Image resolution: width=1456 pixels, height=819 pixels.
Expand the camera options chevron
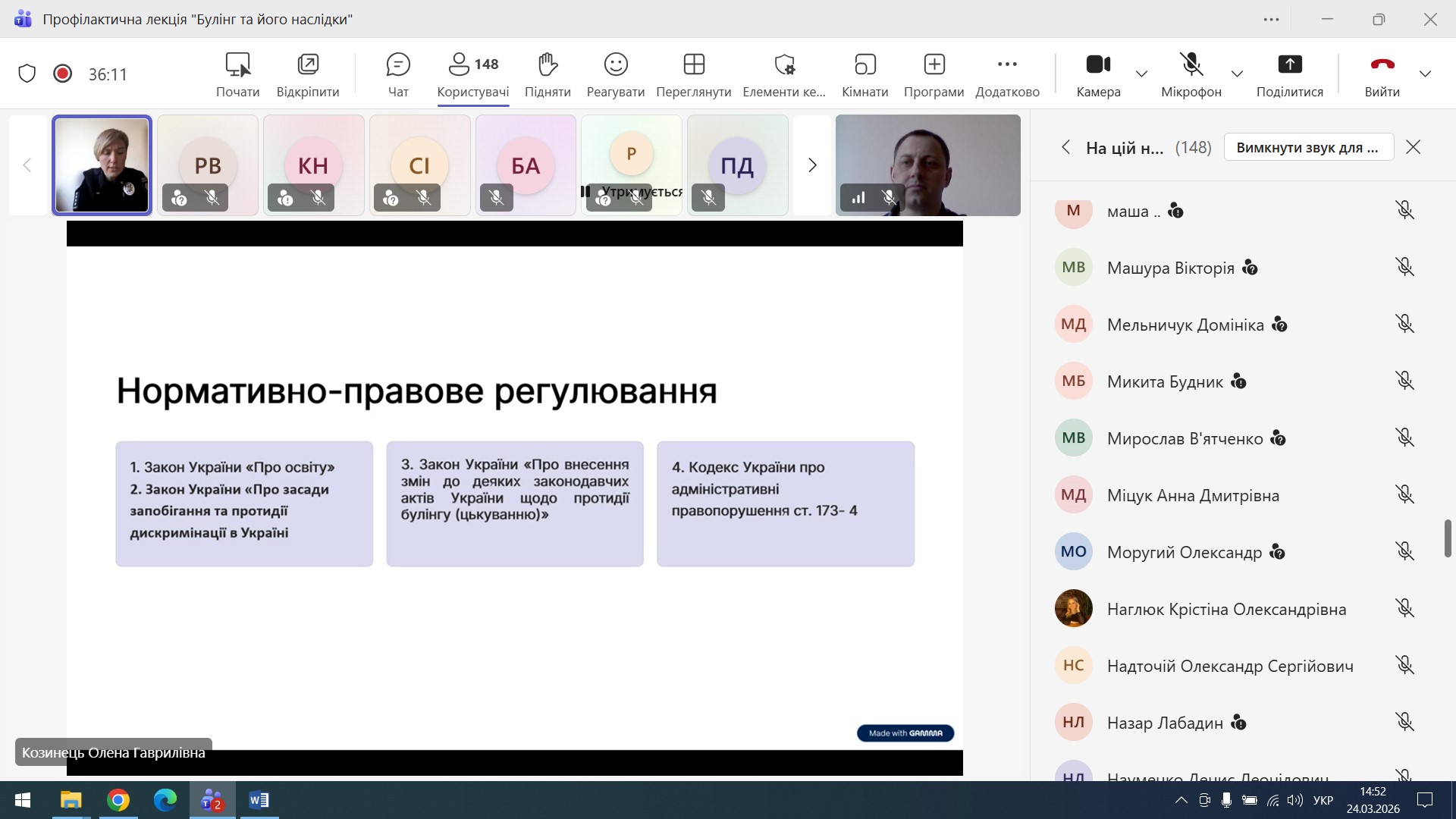tap(1141, 74)
